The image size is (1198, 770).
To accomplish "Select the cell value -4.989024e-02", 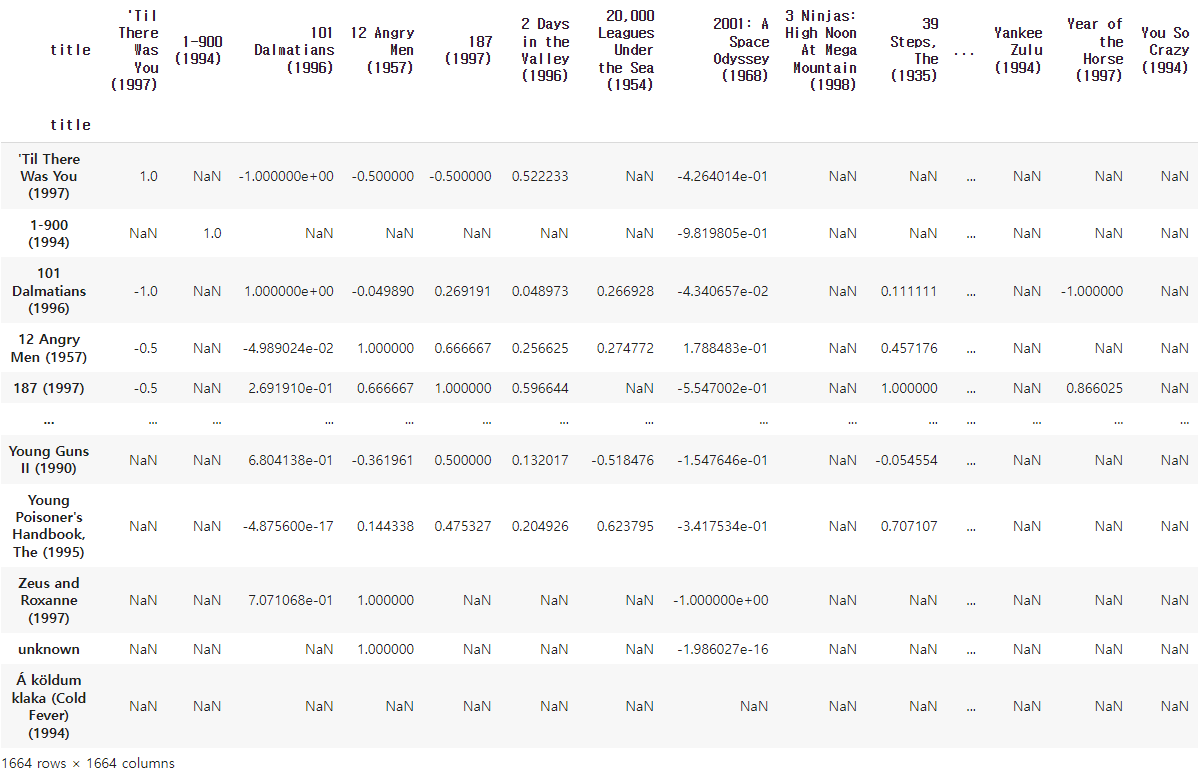I will click(288, 348).
